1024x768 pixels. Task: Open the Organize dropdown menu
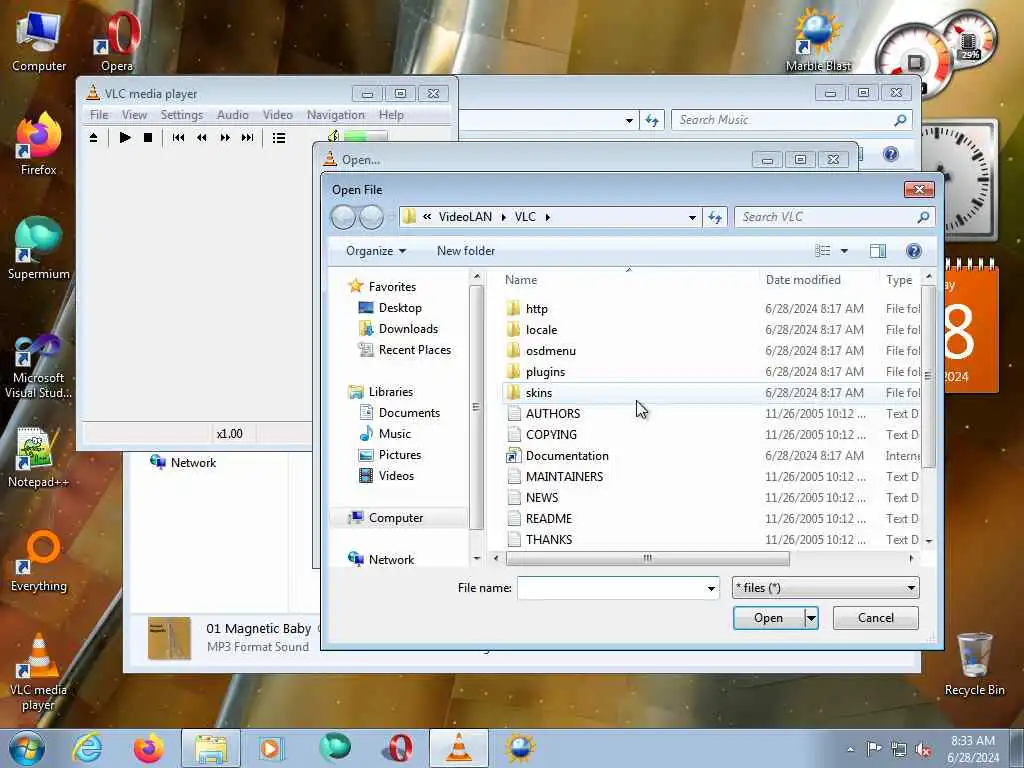point(376,251)
